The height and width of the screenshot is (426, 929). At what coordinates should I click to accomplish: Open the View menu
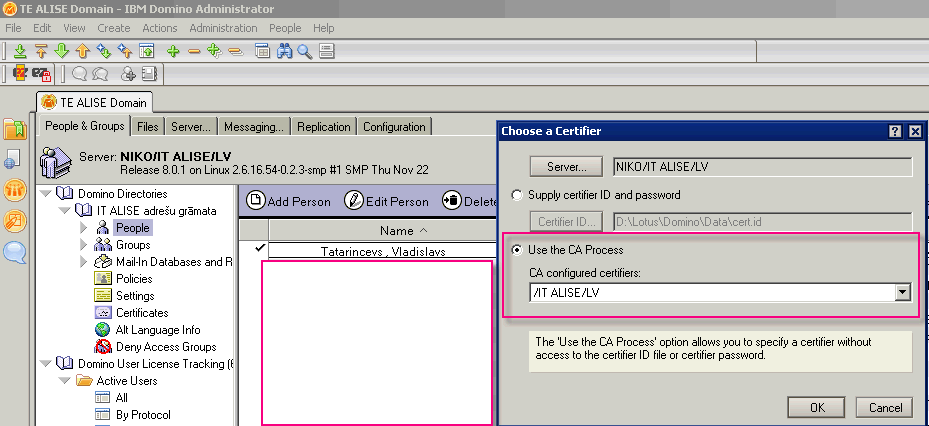[x=75, y=28]
